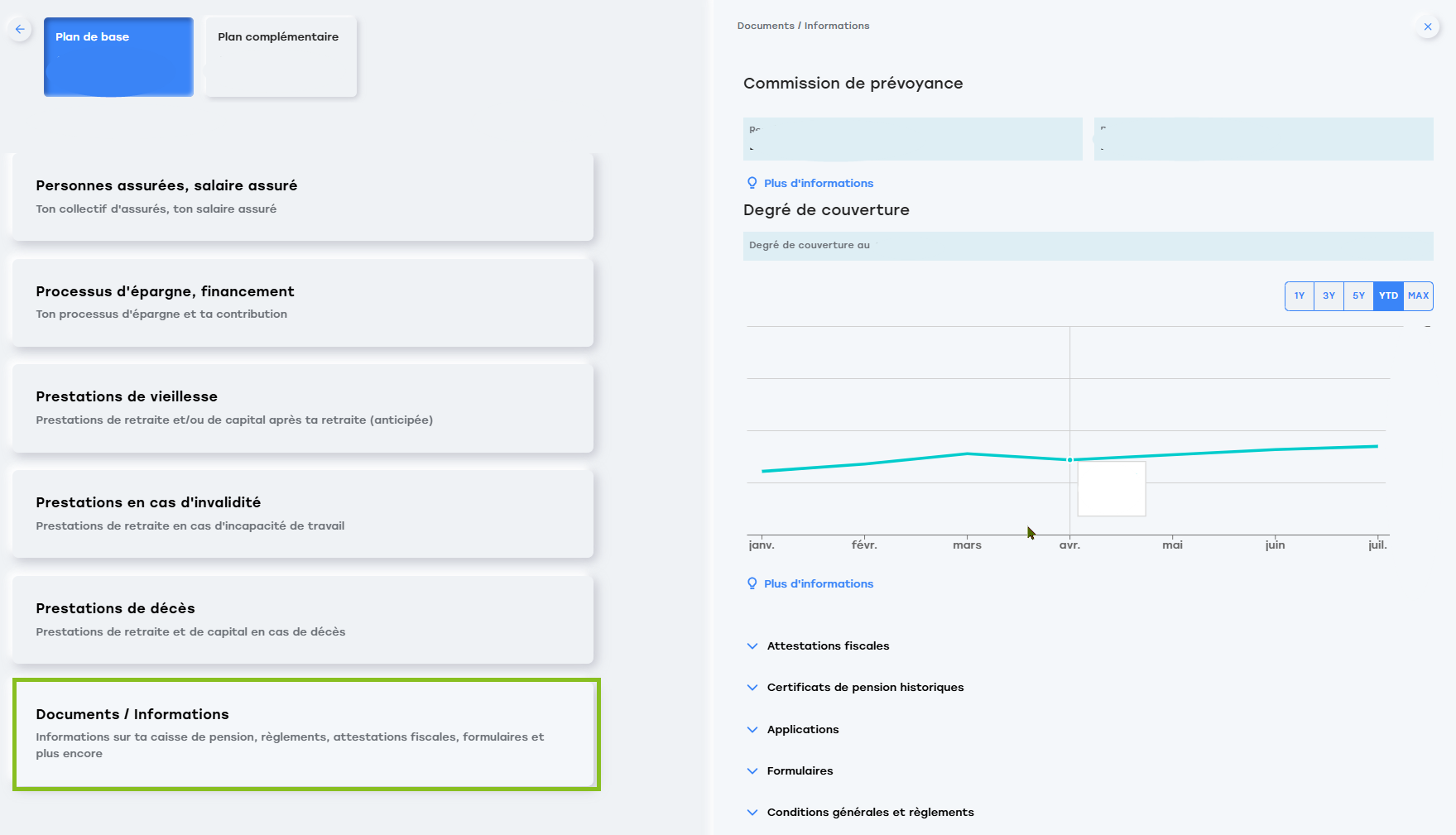Open Plus d'informations link above Degré de couverture
The image size is (1456, 835).
click(819, 183)
